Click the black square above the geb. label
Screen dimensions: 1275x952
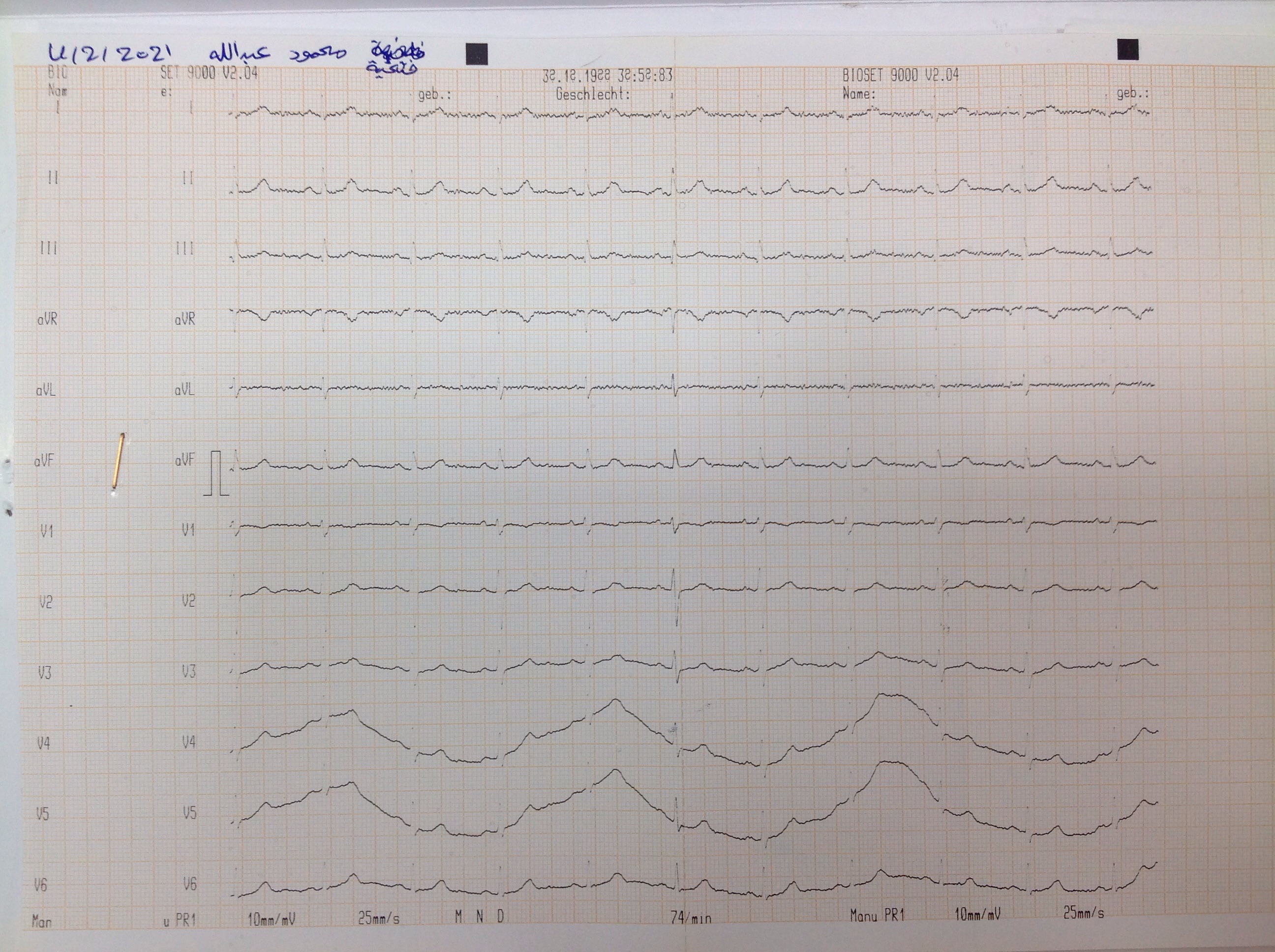pos(1127,50)
